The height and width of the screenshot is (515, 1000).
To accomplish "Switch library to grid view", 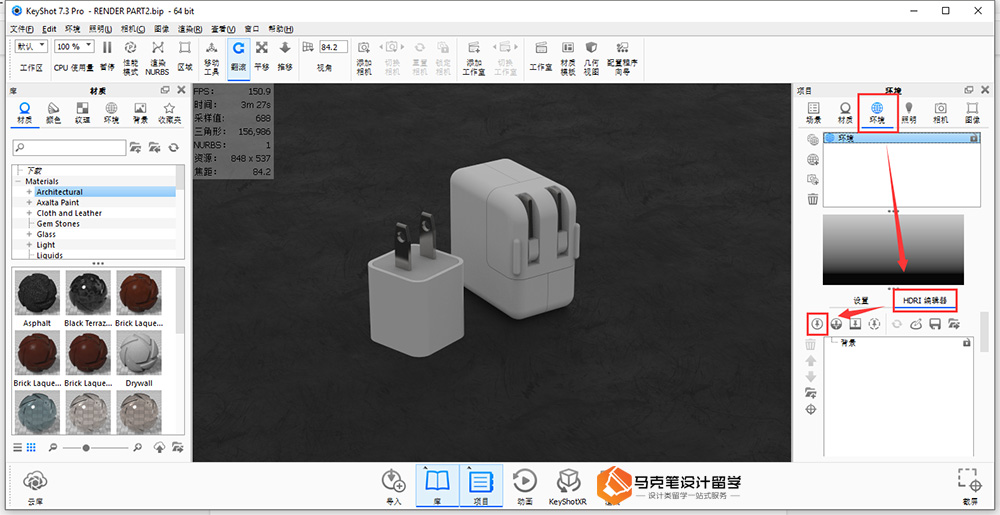I will pos(31,447).
